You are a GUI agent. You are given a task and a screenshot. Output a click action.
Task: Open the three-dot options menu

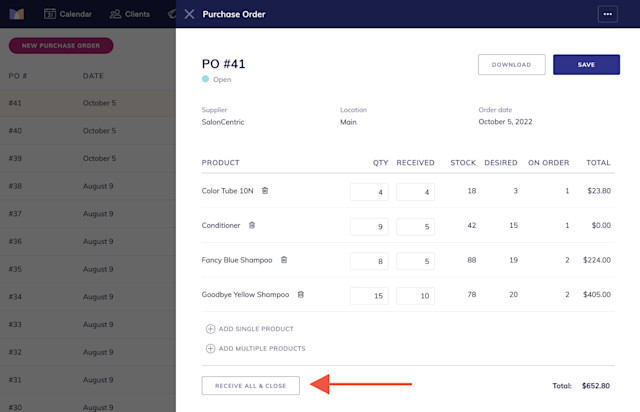(608, 14)
